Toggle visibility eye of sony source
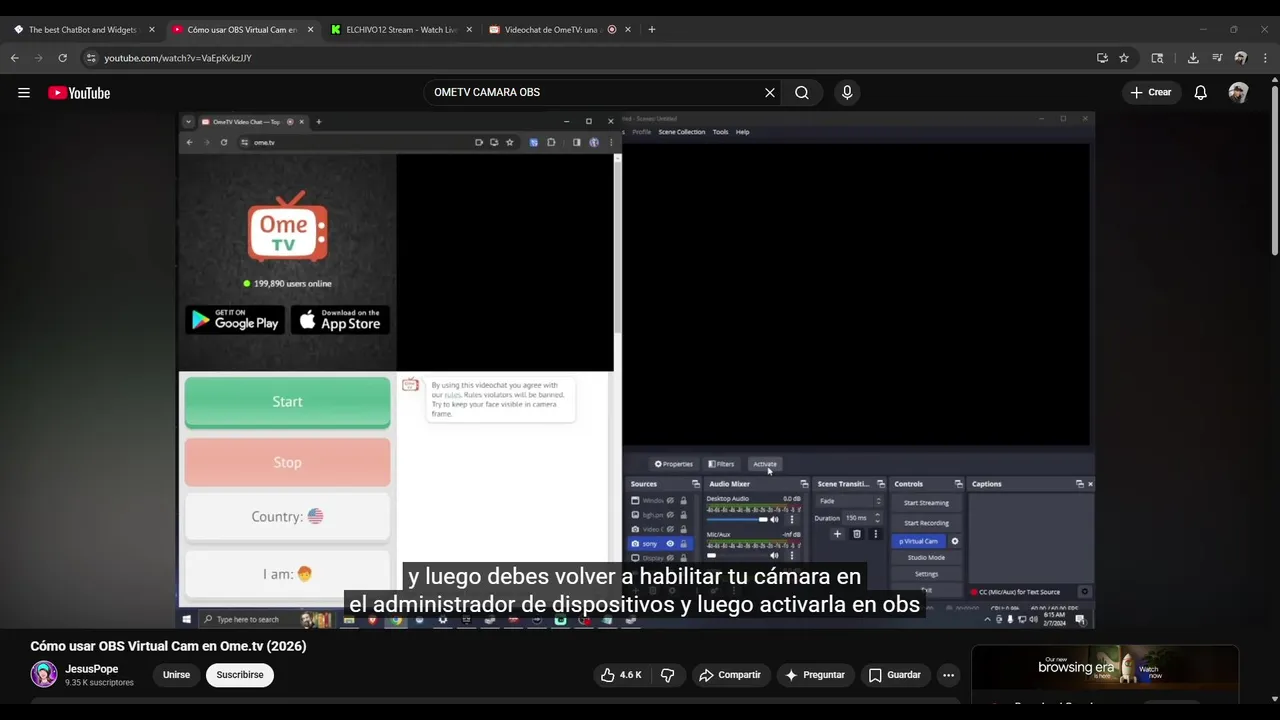This screenshot has width=1280, height=720. tap(670, 544)
